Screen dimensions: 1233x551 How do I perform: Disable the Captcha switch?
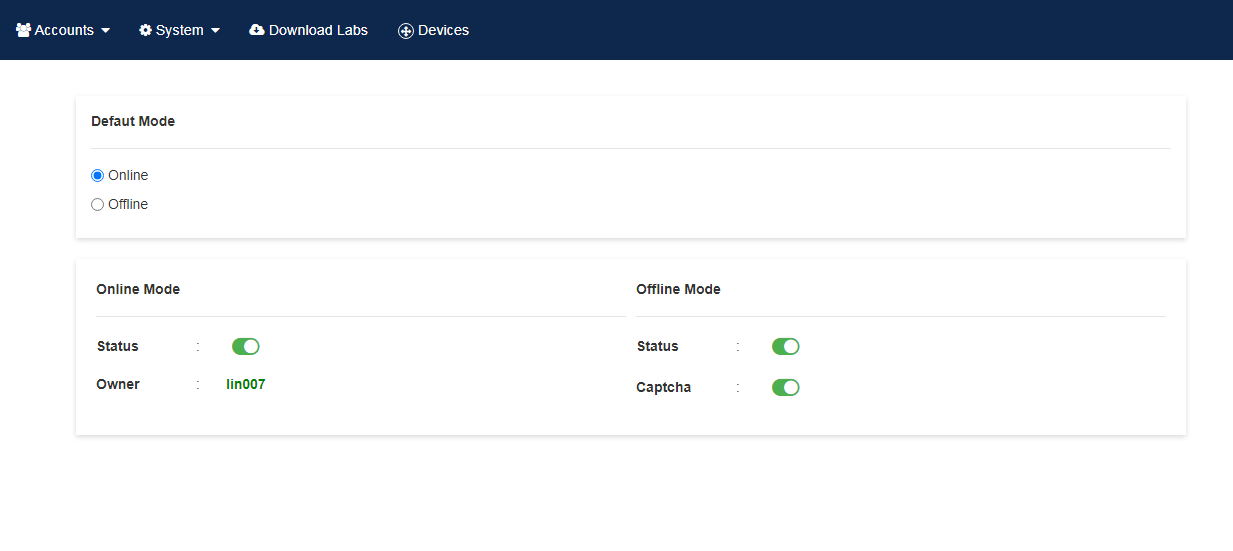click(x=786, y=387)
